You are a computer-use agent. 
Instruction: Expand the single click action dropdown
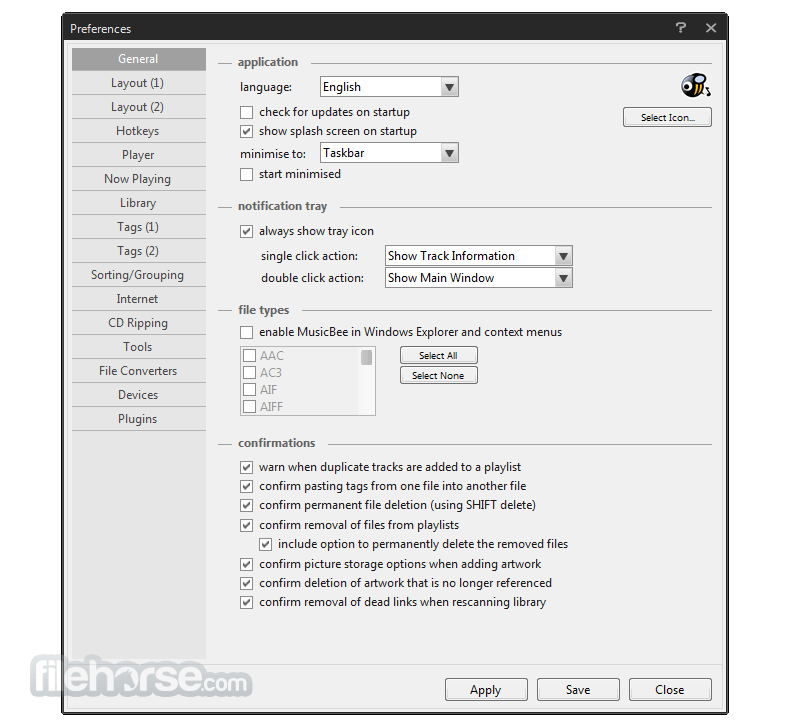479,256
